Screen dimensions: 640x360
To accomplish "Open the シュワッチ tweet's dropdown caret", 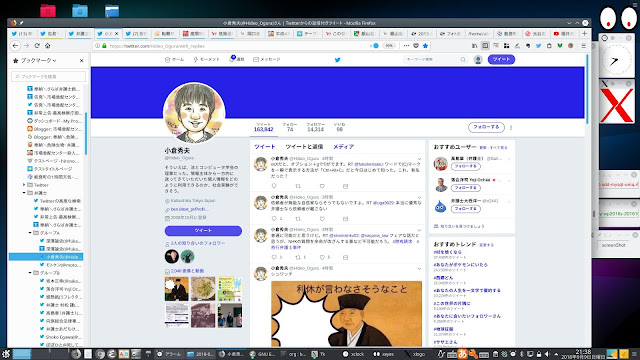I will point(419,269).
